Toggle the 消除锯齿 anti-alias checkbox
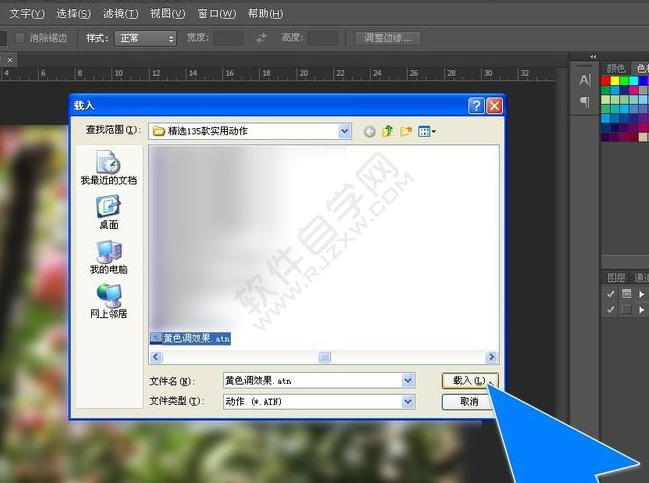 pos(19,38)
